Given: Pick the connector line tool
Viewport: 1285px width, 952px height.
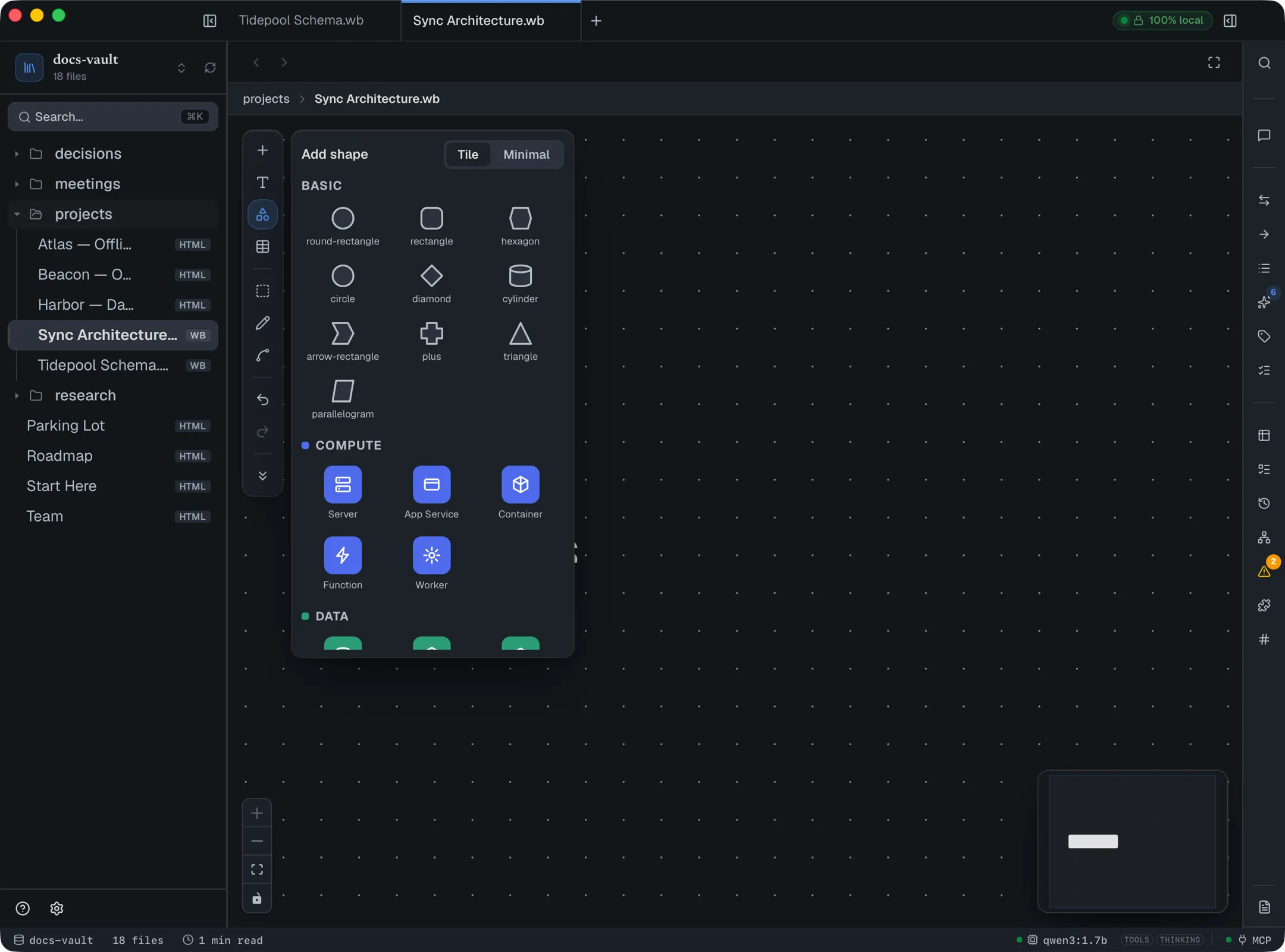Looking at the screenshot, I should (x=262, y=355).
